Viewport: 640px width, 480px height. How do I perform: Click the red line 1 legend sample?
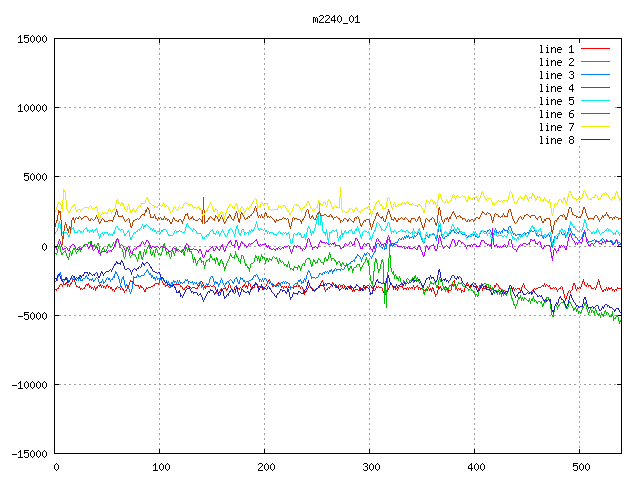[596, 49]
